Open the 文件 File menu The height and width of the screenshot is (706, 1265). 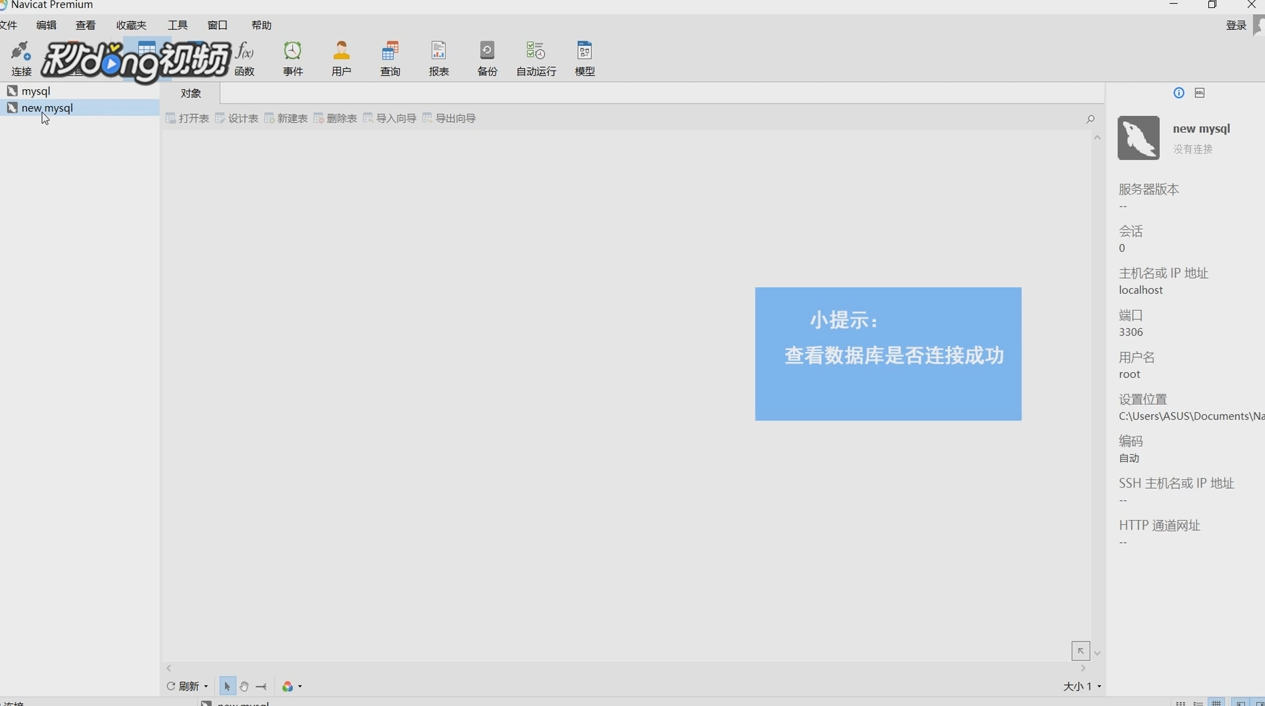coord(8,25)
